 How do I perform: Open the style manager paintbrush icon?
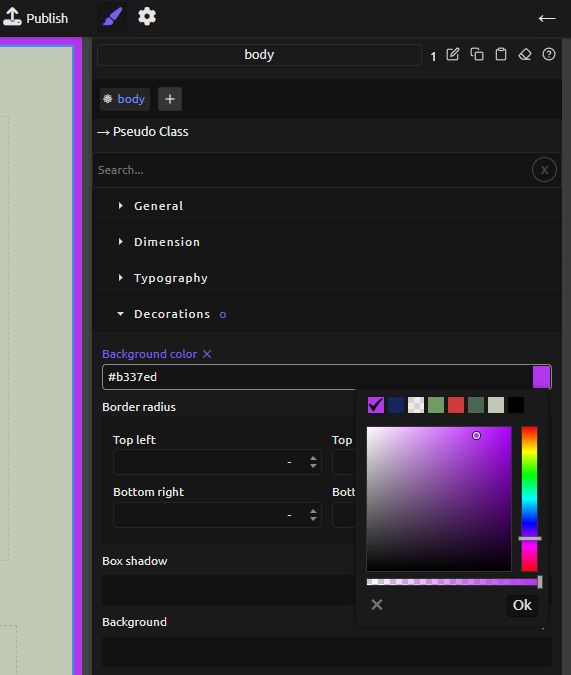(112, 17)
